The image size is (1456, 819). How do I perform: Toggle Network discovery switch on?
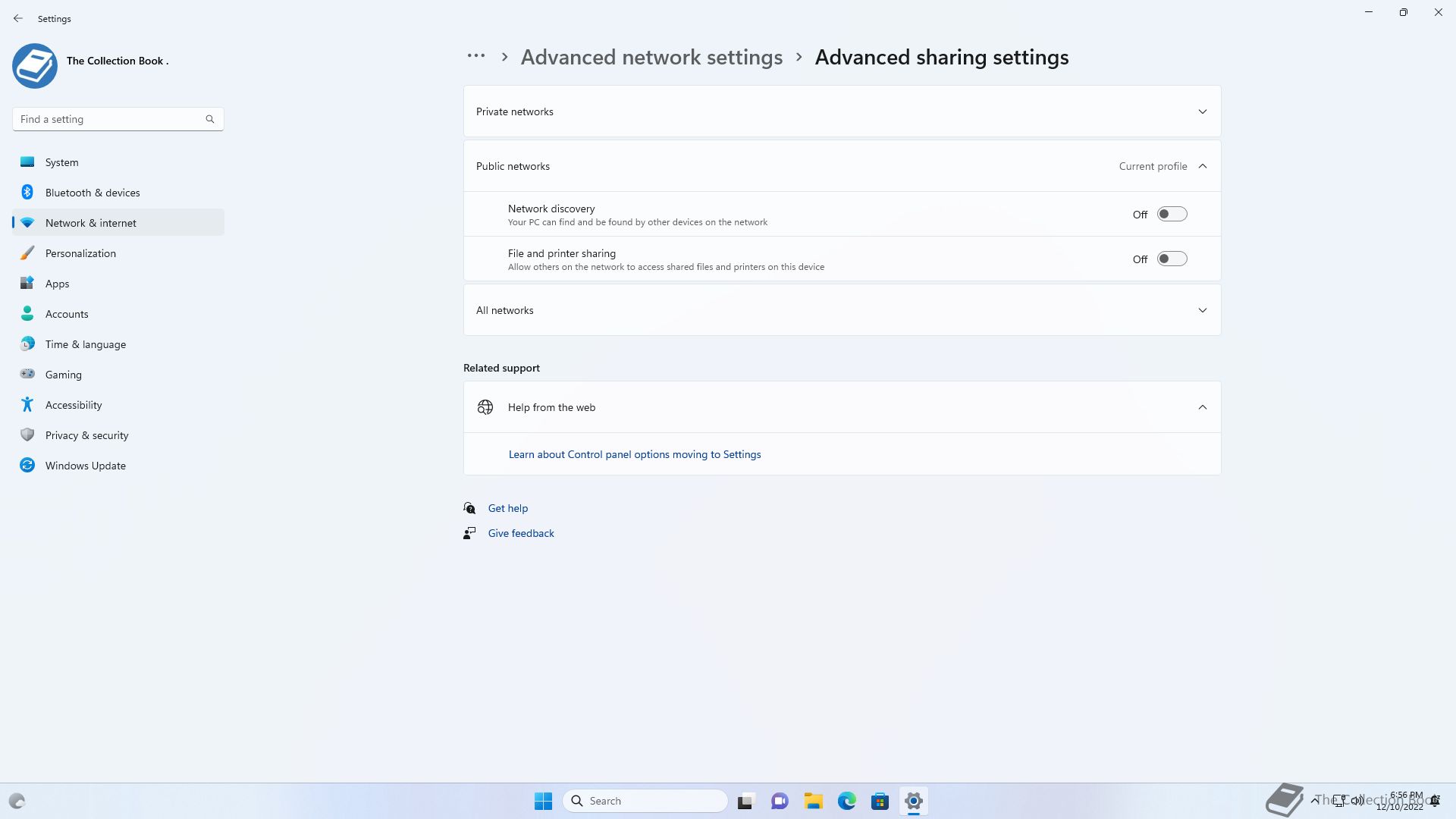point(1172,214)
